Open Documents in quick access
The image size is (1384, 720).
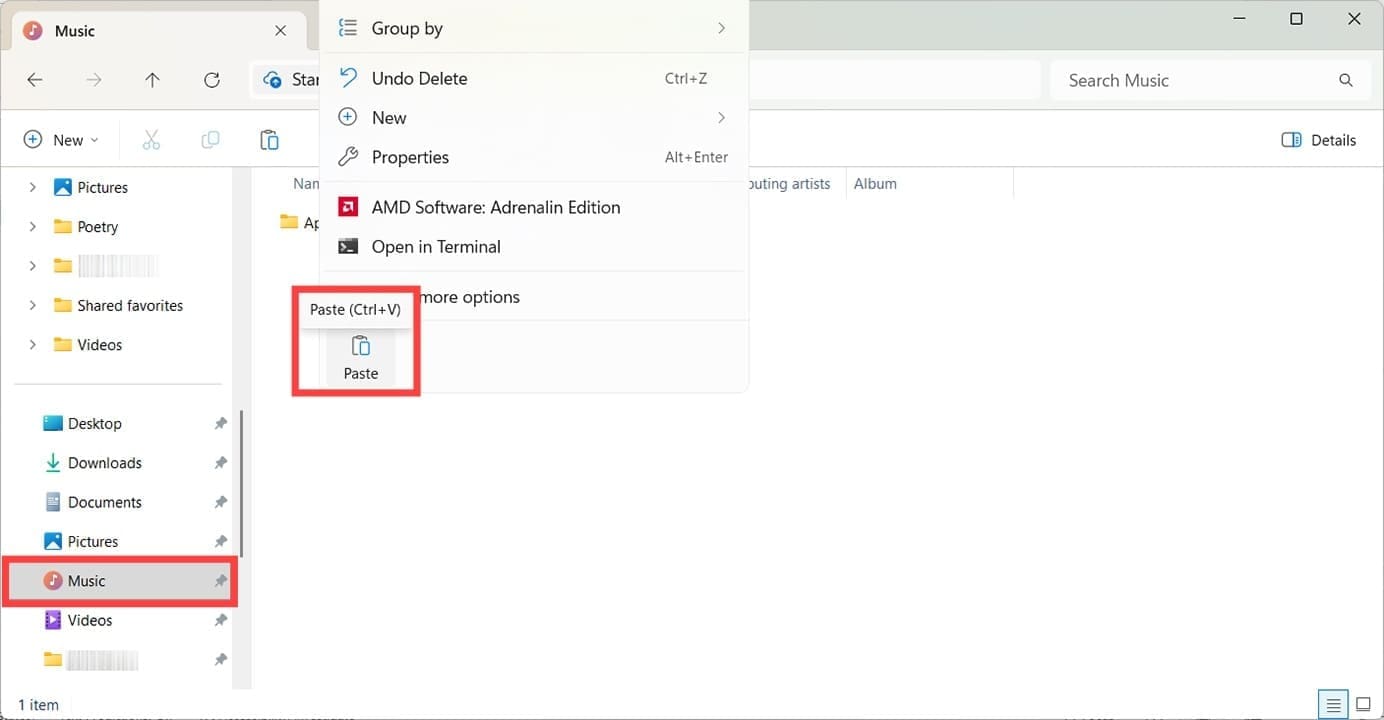coord(92,502)
